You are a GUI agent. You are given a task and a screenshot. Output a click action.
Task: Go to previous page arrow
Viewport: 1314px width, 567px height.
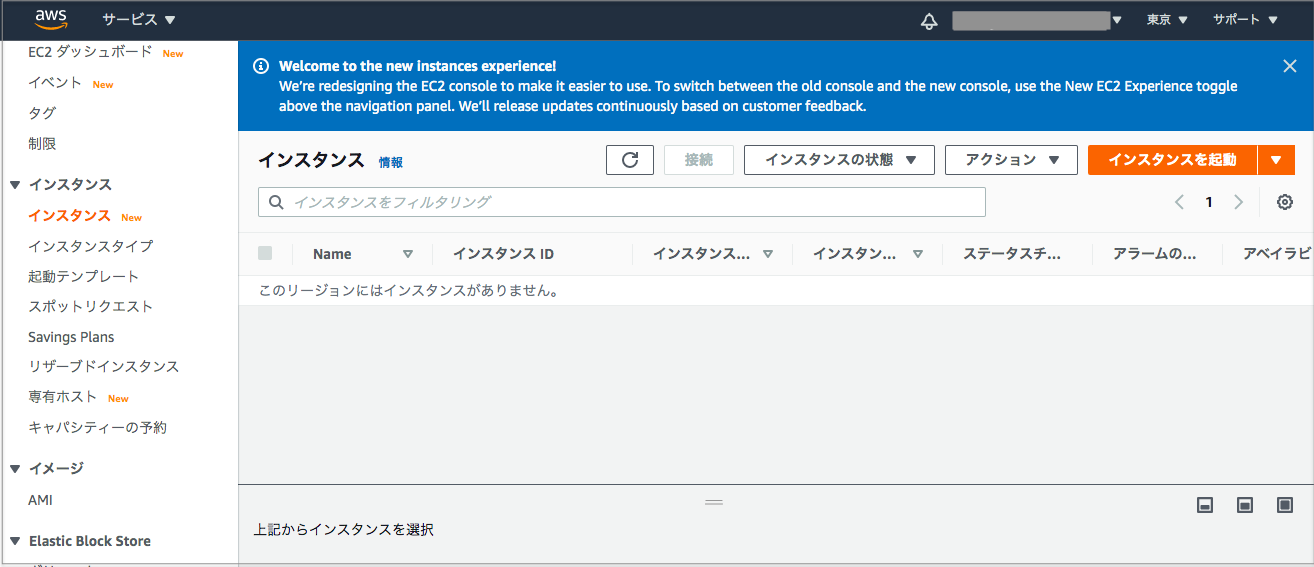coord(1179,202)
